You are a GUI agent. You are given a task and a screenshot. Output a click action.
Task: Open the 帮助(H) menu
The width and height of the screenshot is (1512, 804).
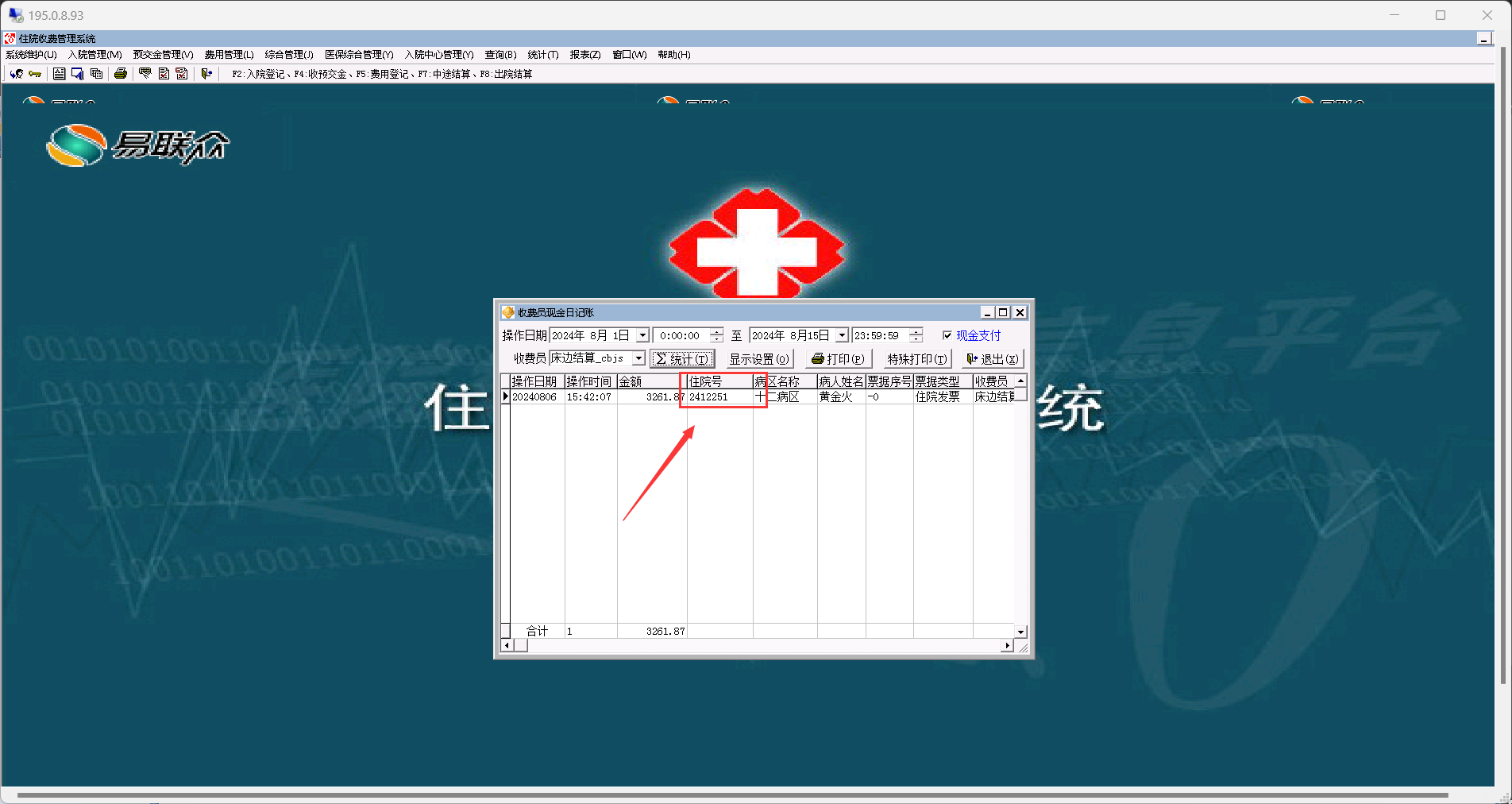tap(674, 55)
